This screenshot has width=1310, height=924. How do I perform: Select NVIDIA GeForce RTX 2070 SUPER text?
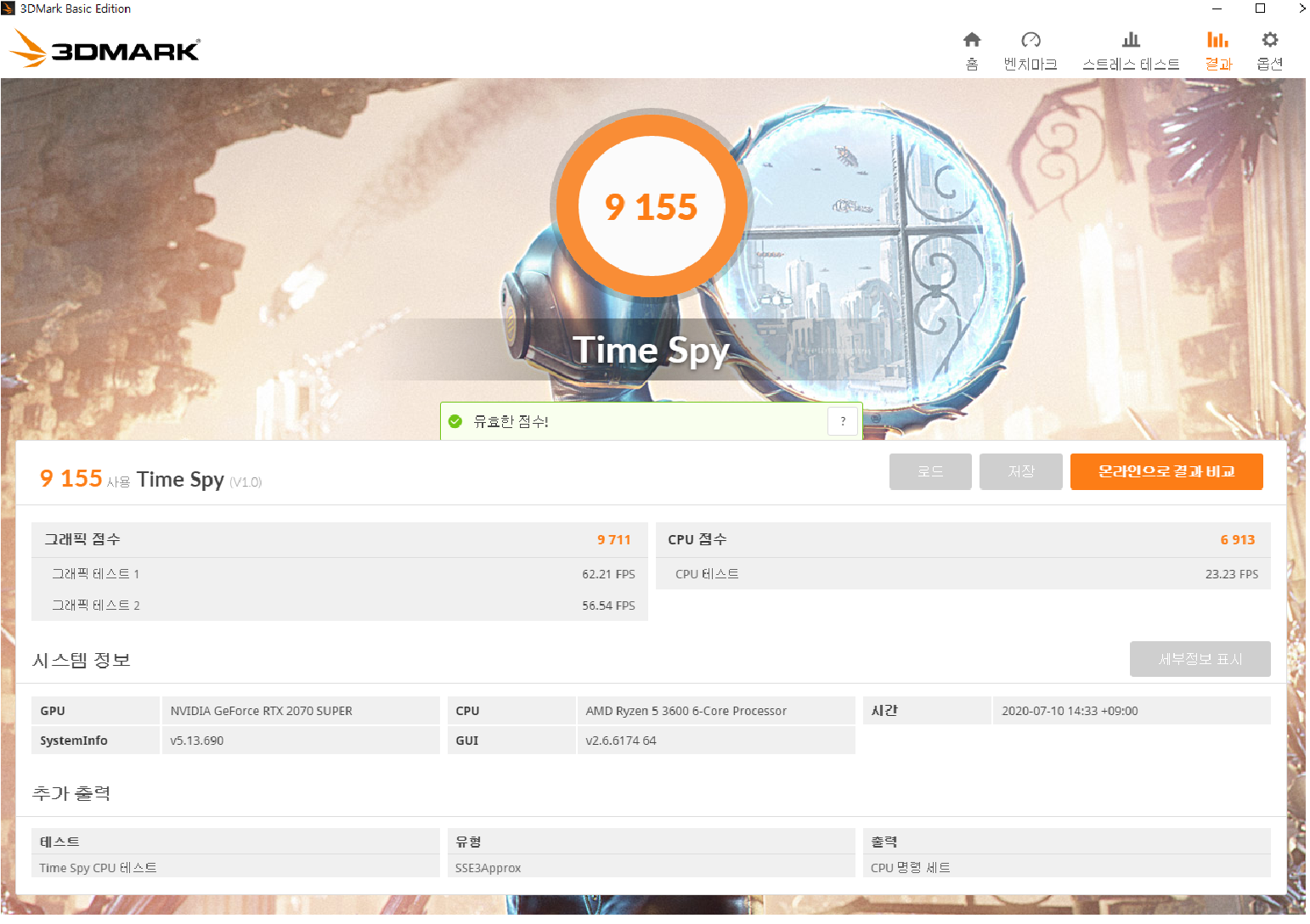pyautogui.click(x=262, y=711)
